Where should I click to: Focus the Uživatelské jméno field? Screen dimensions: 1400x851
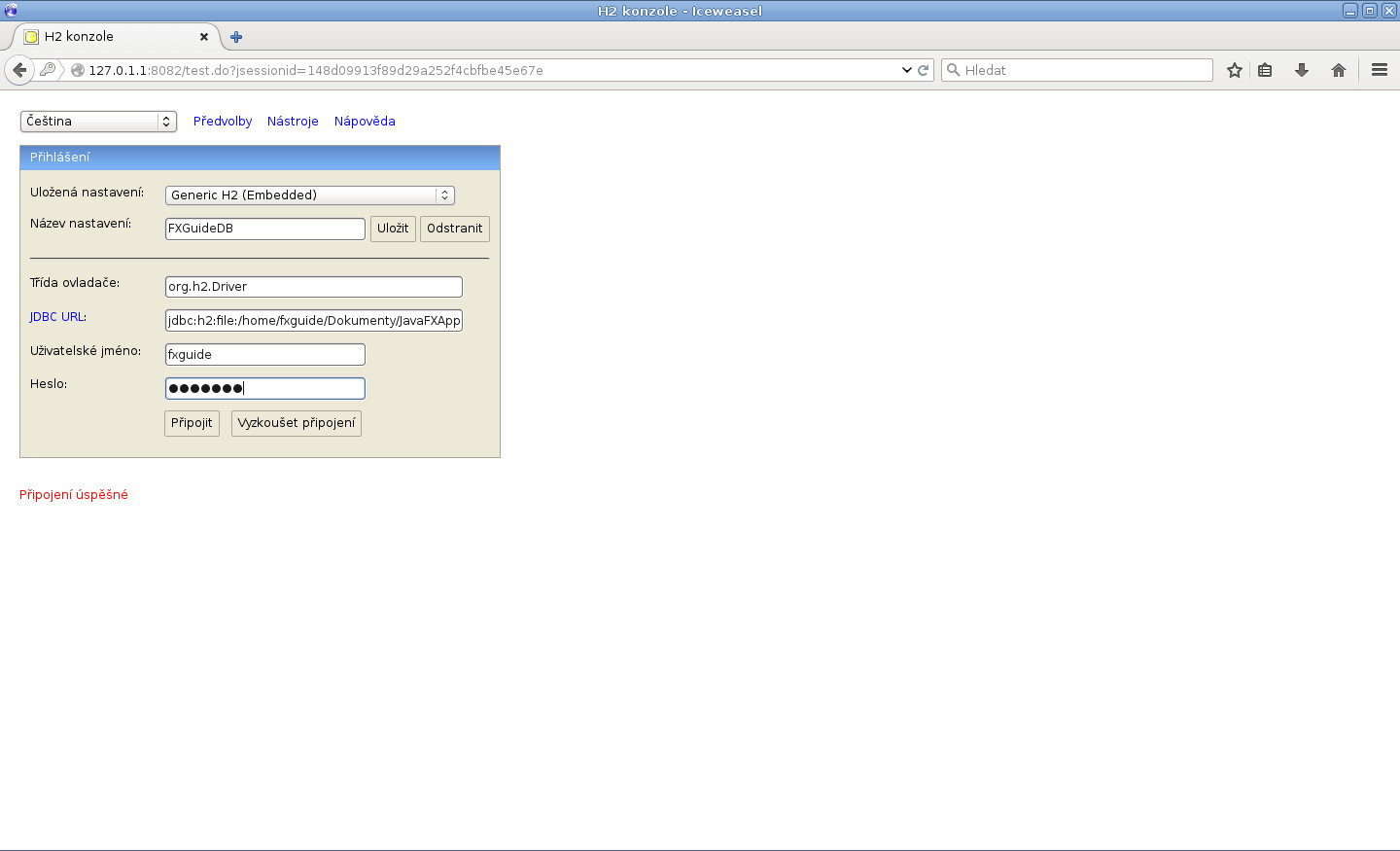coord(265,355)
